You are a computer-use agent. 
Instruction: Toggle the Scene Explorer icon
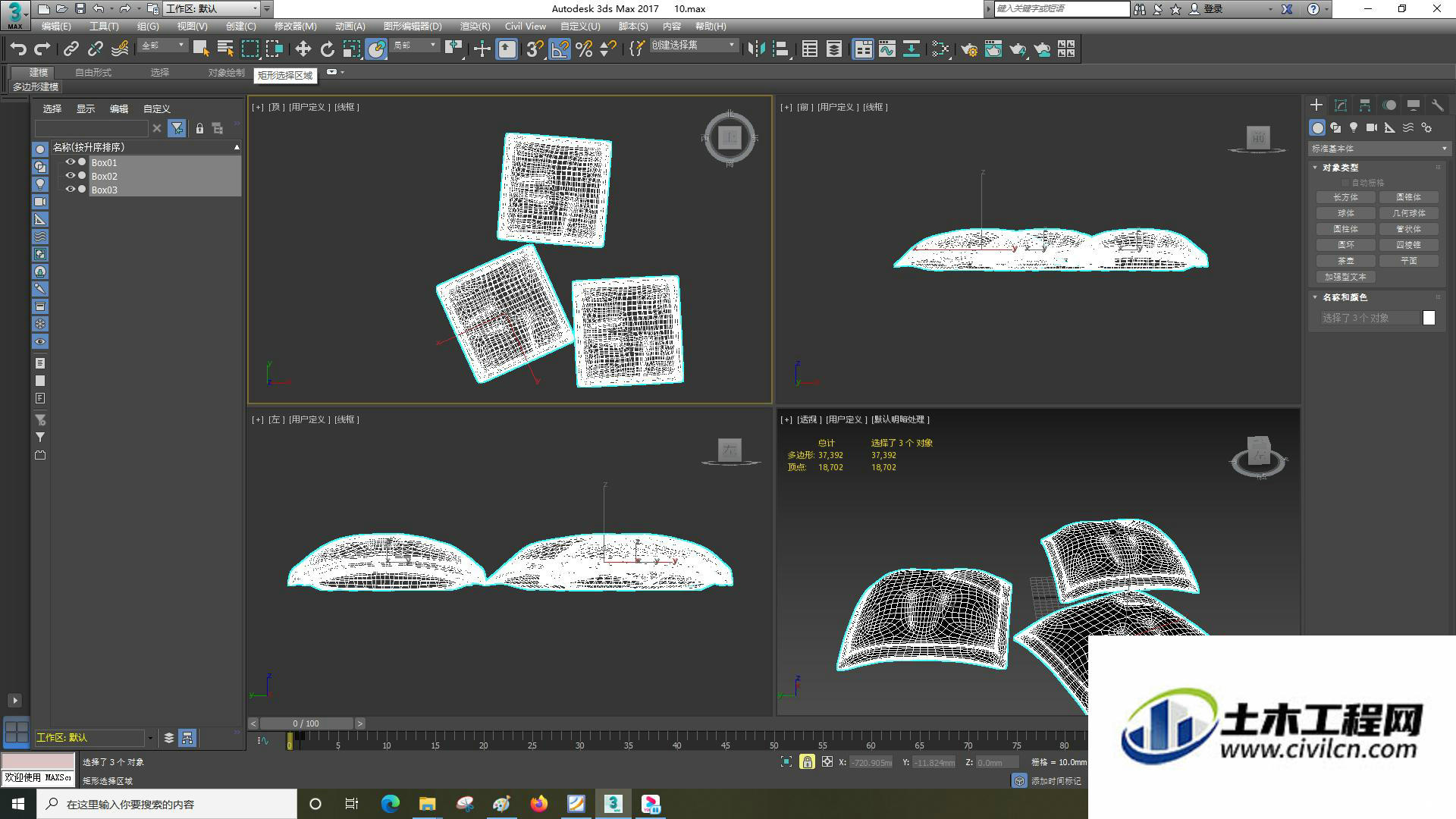(x=810, y=49)
